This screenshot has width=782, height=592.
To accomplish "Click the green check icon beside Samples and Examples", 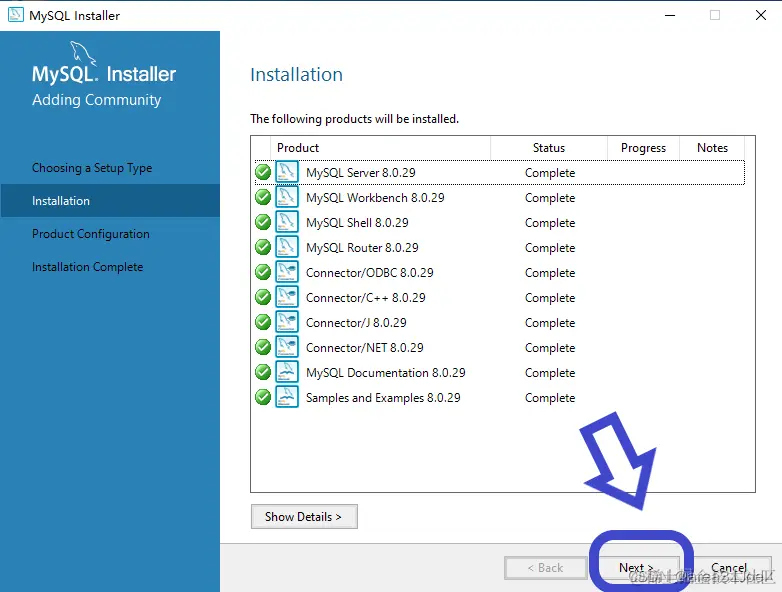I will pyautogui.click(x=263, y=397).
